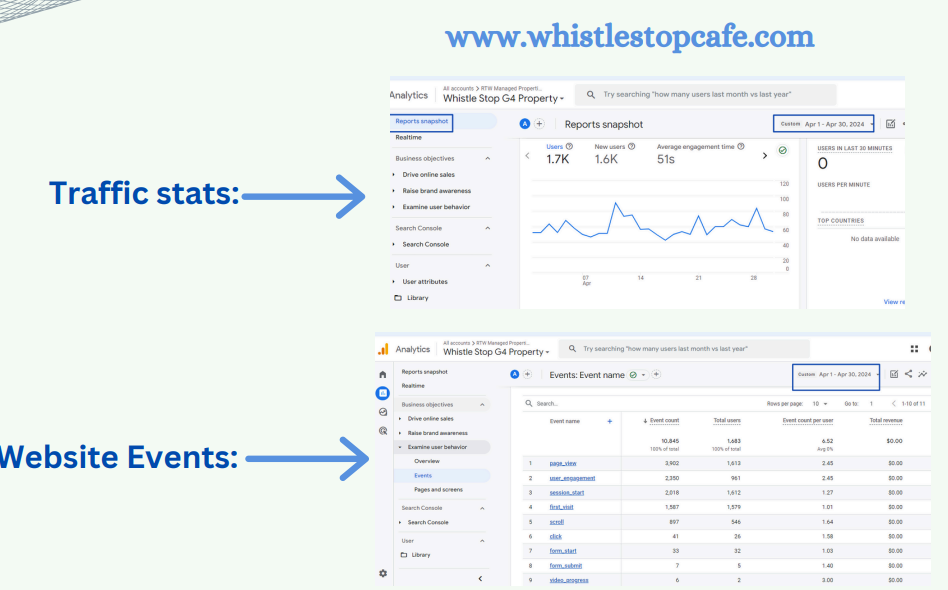Screen dimensions: 948x590
Task: Sort table by Total users column
Action: pos(727,421)
